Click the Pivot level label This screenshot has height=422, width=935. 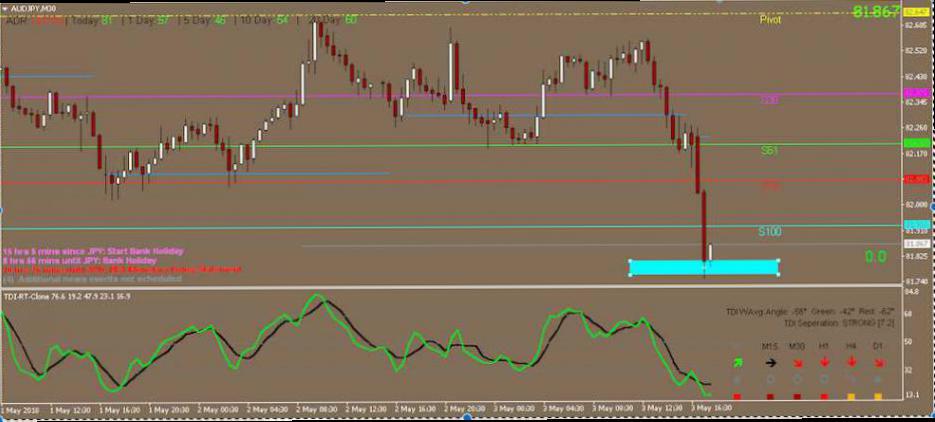click(770, 19)
